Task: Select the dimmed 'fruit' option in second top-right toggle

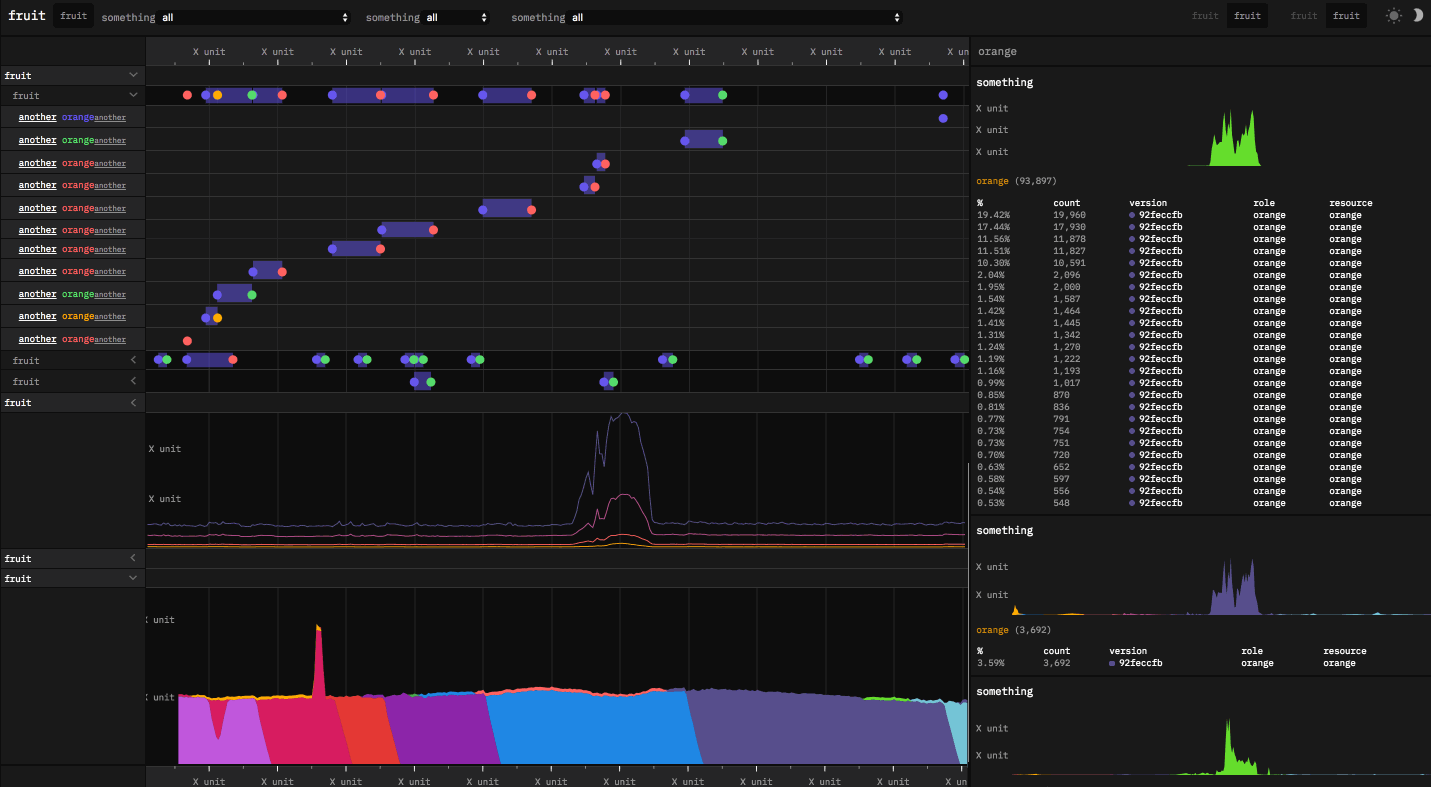Action: 1304,16
